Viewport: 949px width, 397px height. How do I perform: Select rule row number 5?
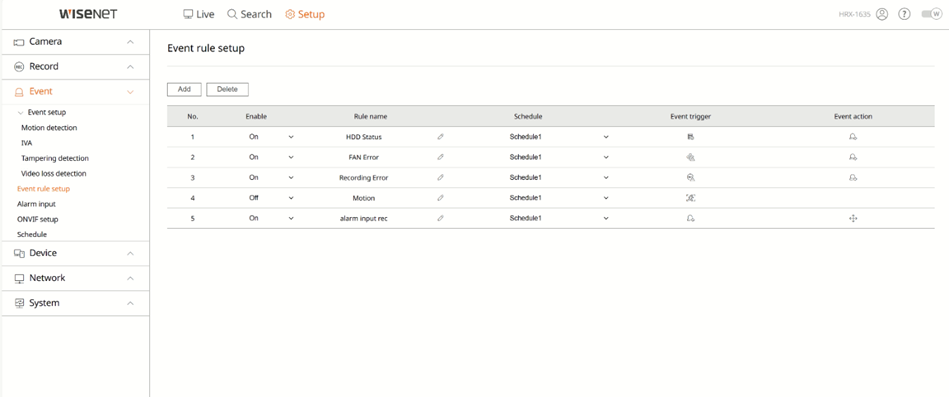(550, 218)
